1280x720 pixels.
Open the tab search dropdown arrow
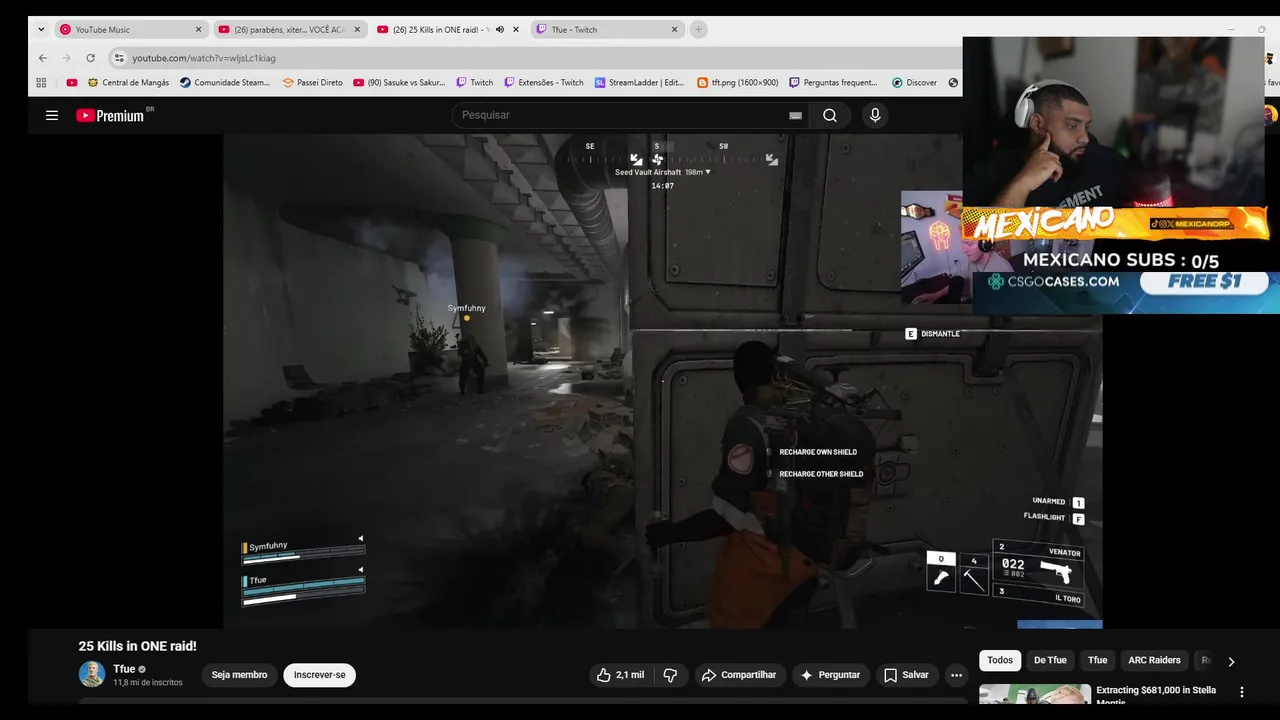pos(41,29)
